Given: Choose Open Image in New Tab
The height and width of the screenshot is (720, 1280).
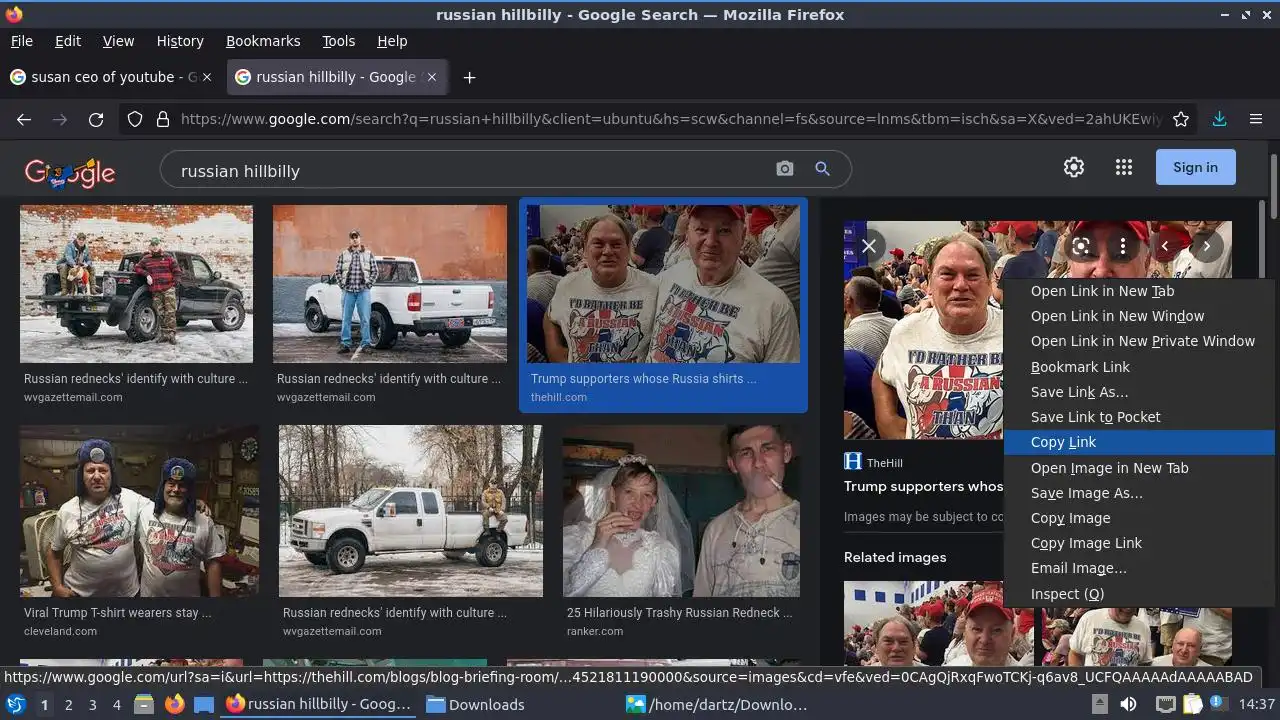Looking at the screenshot, I should pyautogui.click(x=1139, y=468).
